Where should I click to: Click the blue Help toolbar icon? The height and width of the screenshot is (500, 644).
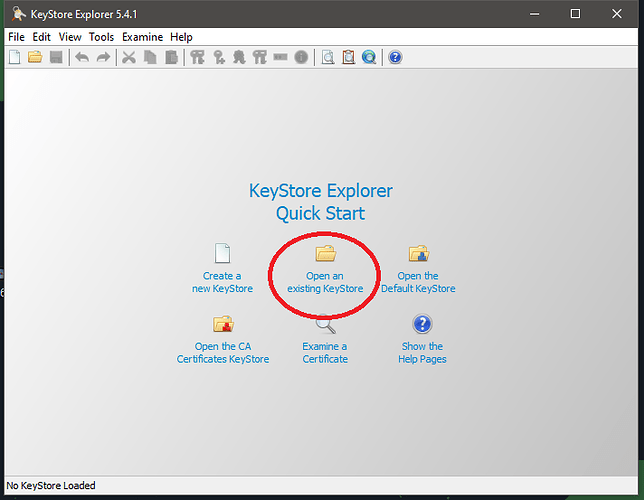click(x=395, y=57)
